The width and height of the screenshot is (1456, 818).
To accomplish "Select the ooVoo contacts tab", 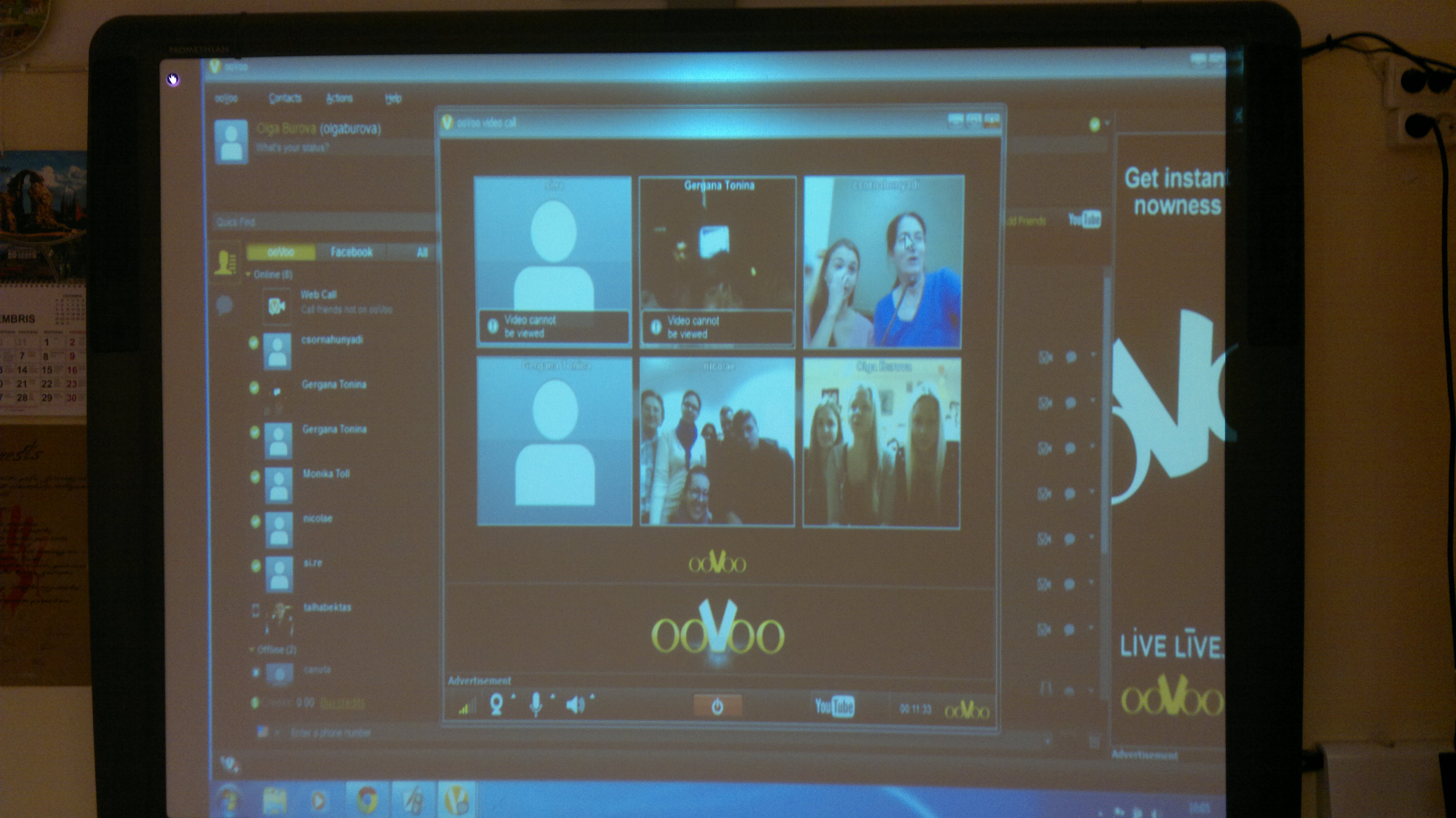I will (x=281, y=252).
